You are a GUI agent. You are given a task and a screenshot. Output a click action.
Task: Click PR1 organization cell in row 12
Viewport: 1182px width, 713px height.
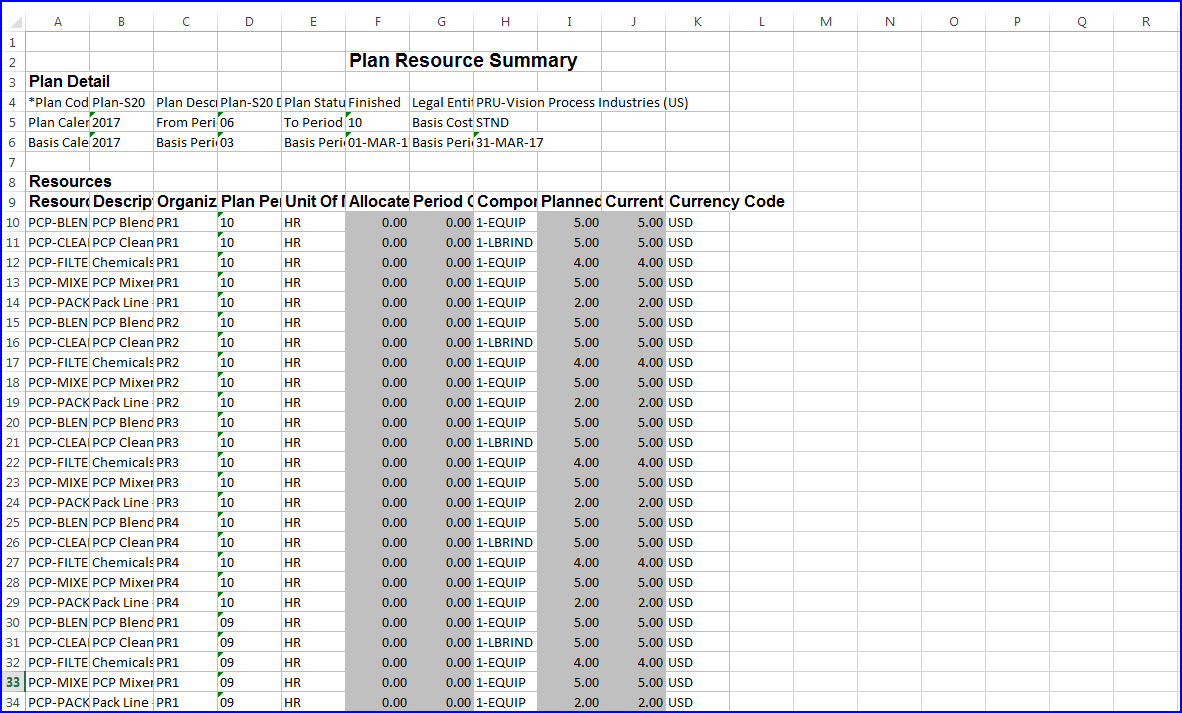(185, 262)
